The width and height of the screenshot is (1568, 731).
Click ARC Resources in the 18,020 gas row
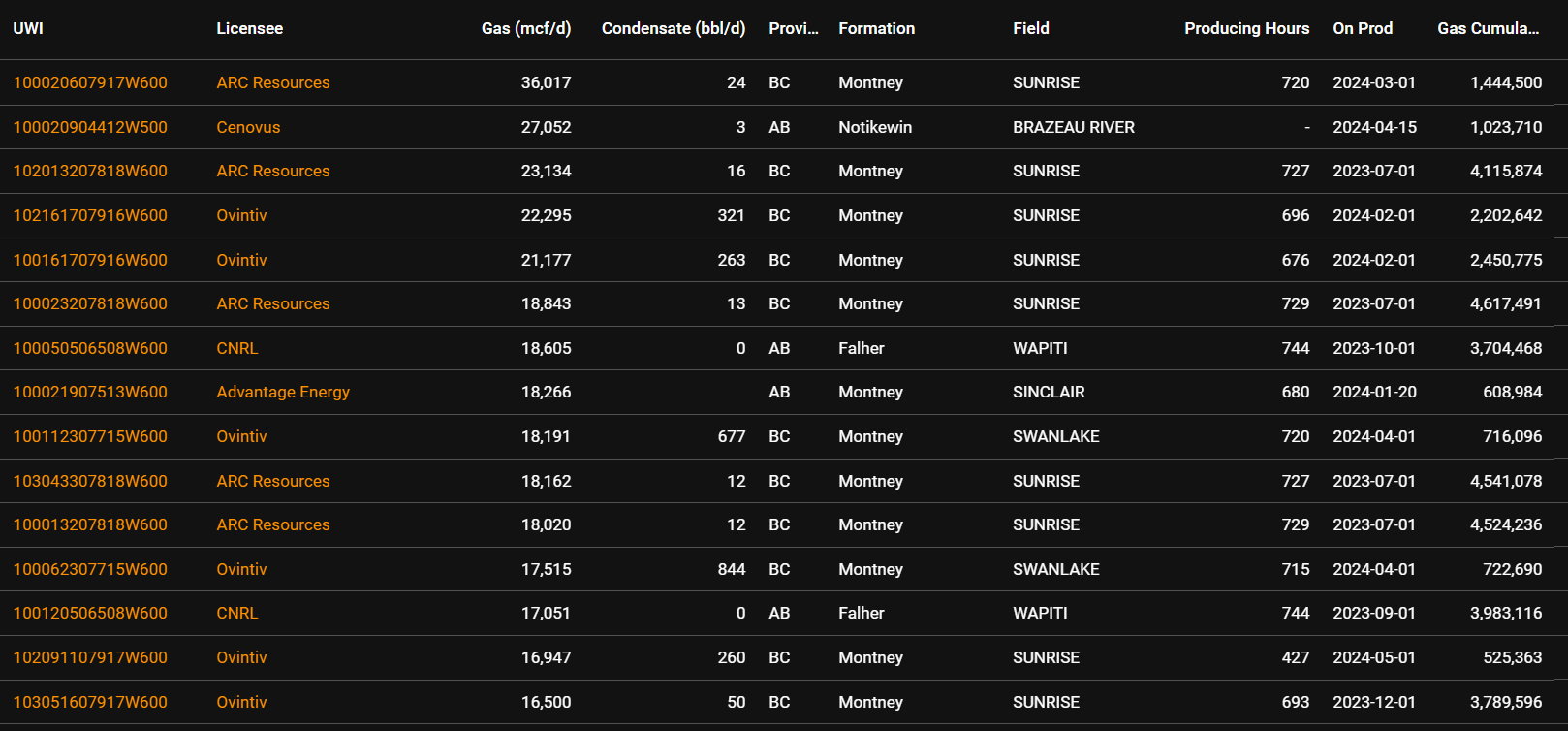point(273,524)
